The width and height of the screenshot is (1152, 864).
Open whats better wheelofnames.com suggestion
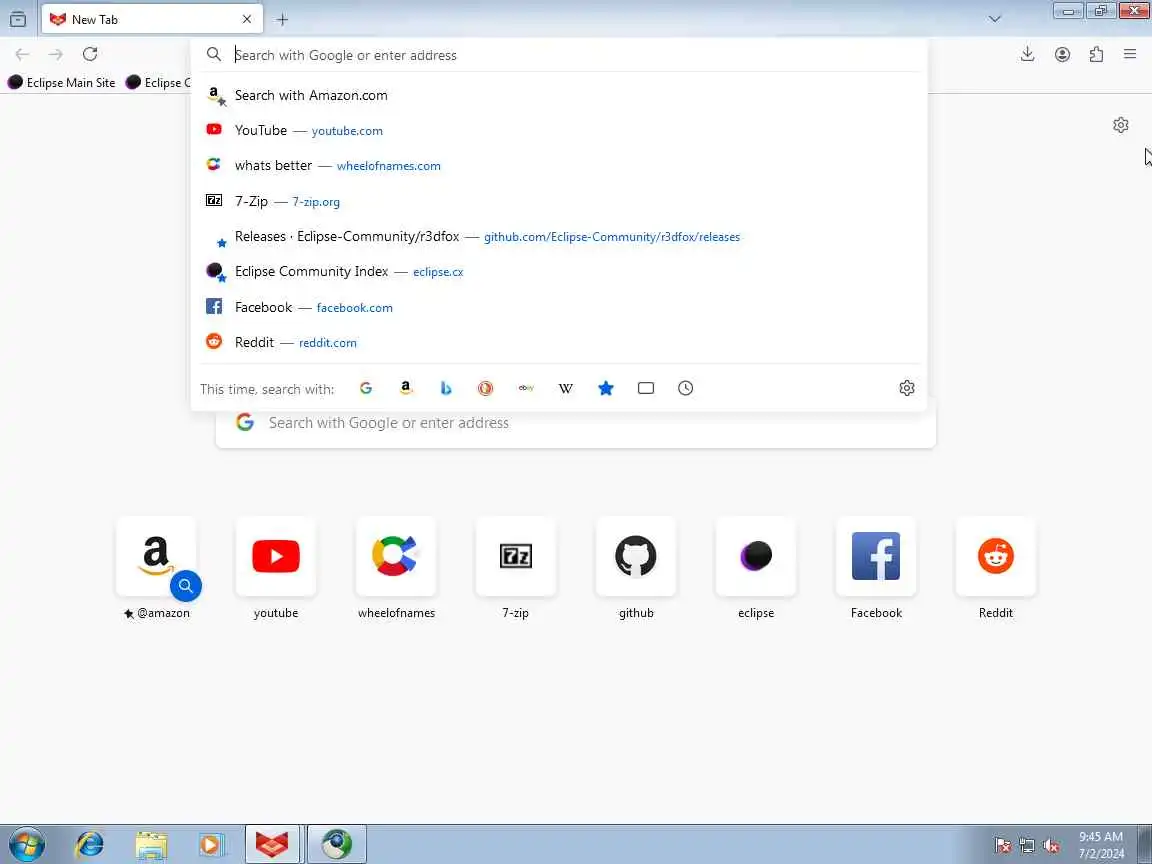tap(558, 165)
